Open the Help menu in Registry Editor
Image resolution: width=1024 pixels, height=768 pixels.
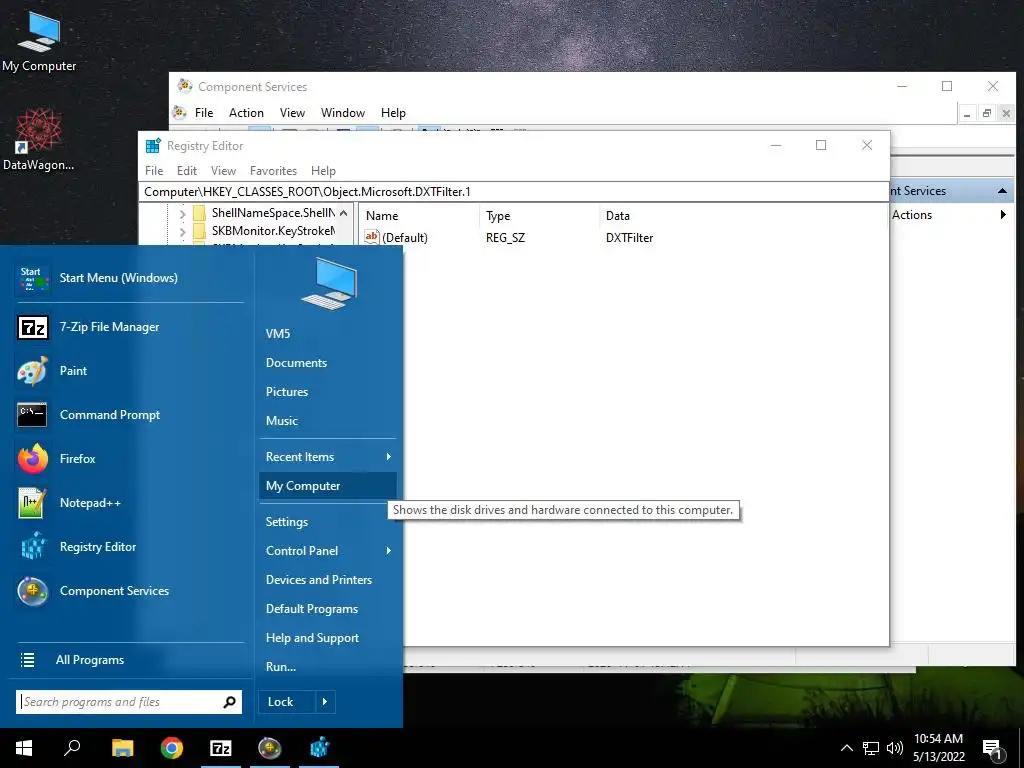tap(323, 170)
